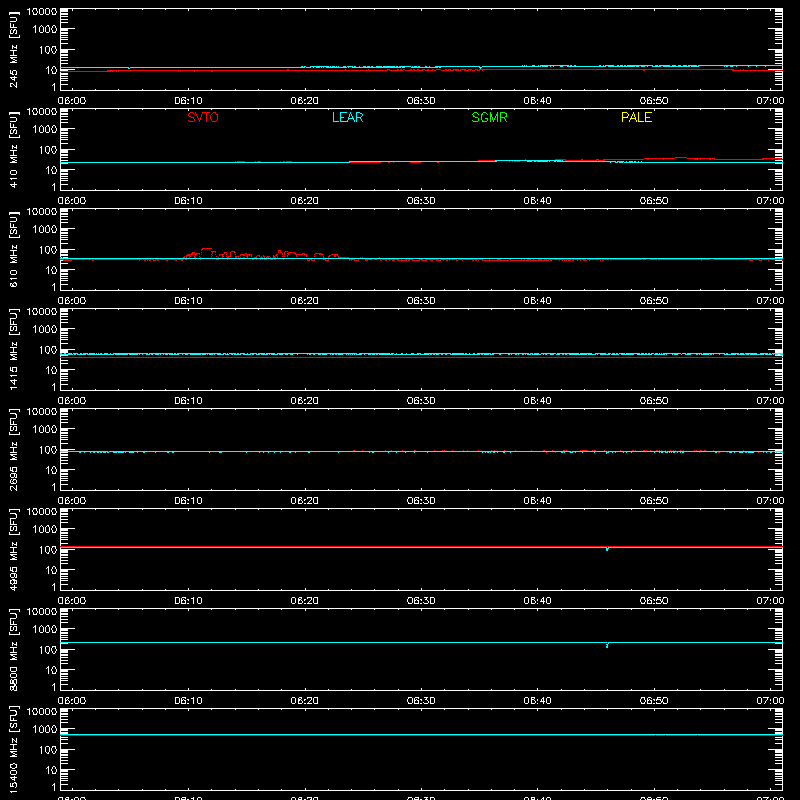Click the 06:50 time label under 610 MHz plot
The image size is (800, 800).
pos(654,301)
